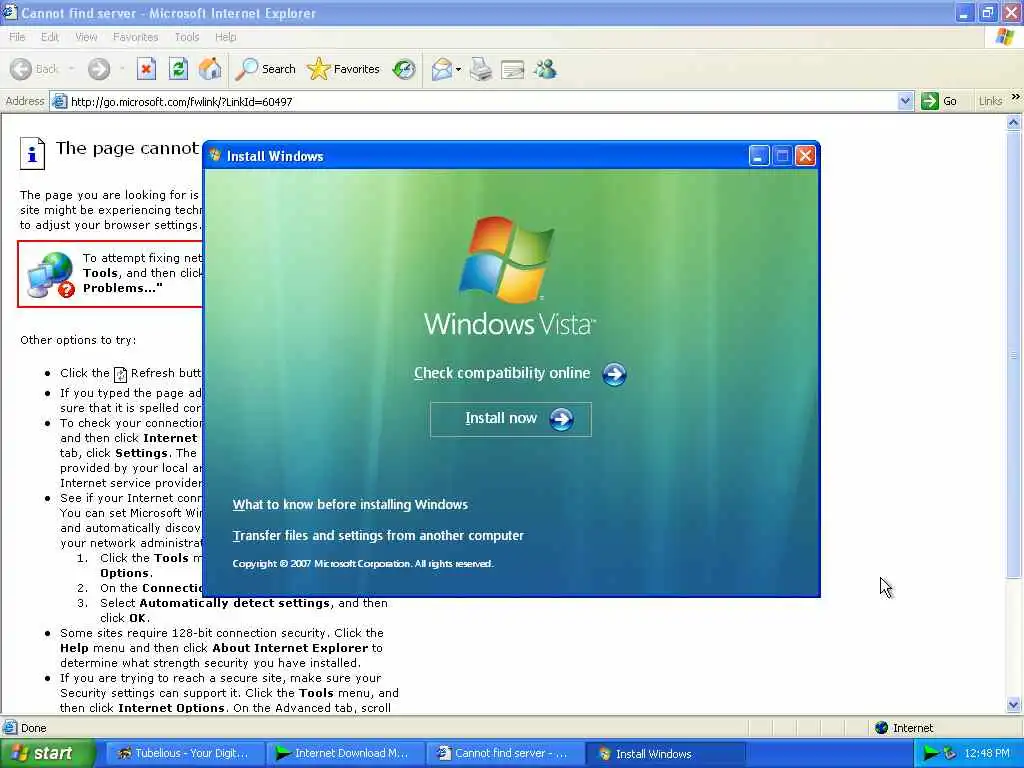The image size is (1024, 768).
Task: Open the Edit menu
Action: [x=50, y=37]
